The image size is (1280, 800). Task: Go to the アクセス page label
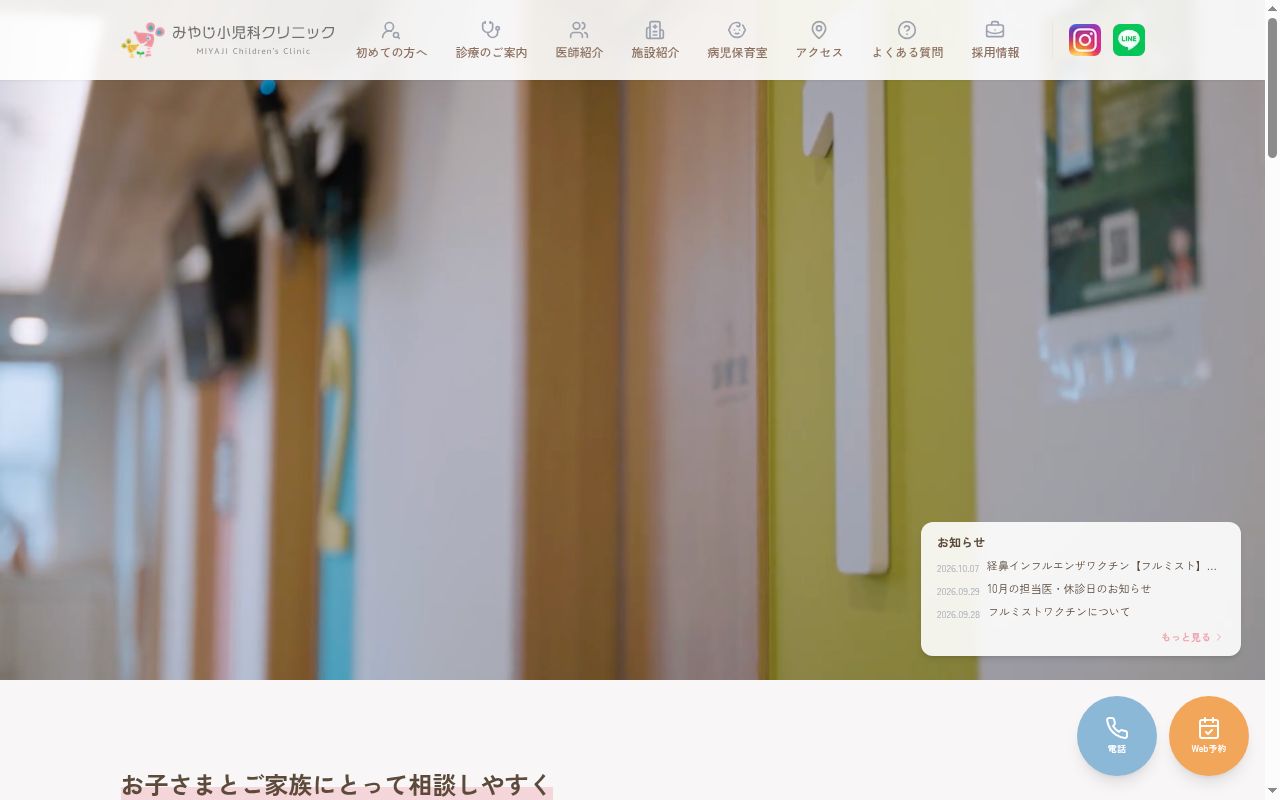tap(820, 53)
